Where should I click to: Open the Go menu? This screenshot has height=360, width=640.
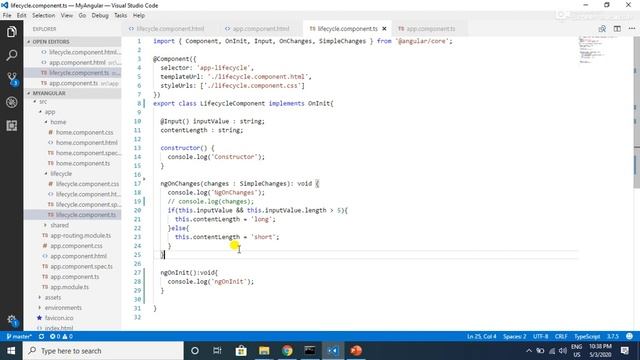[82, 15]
